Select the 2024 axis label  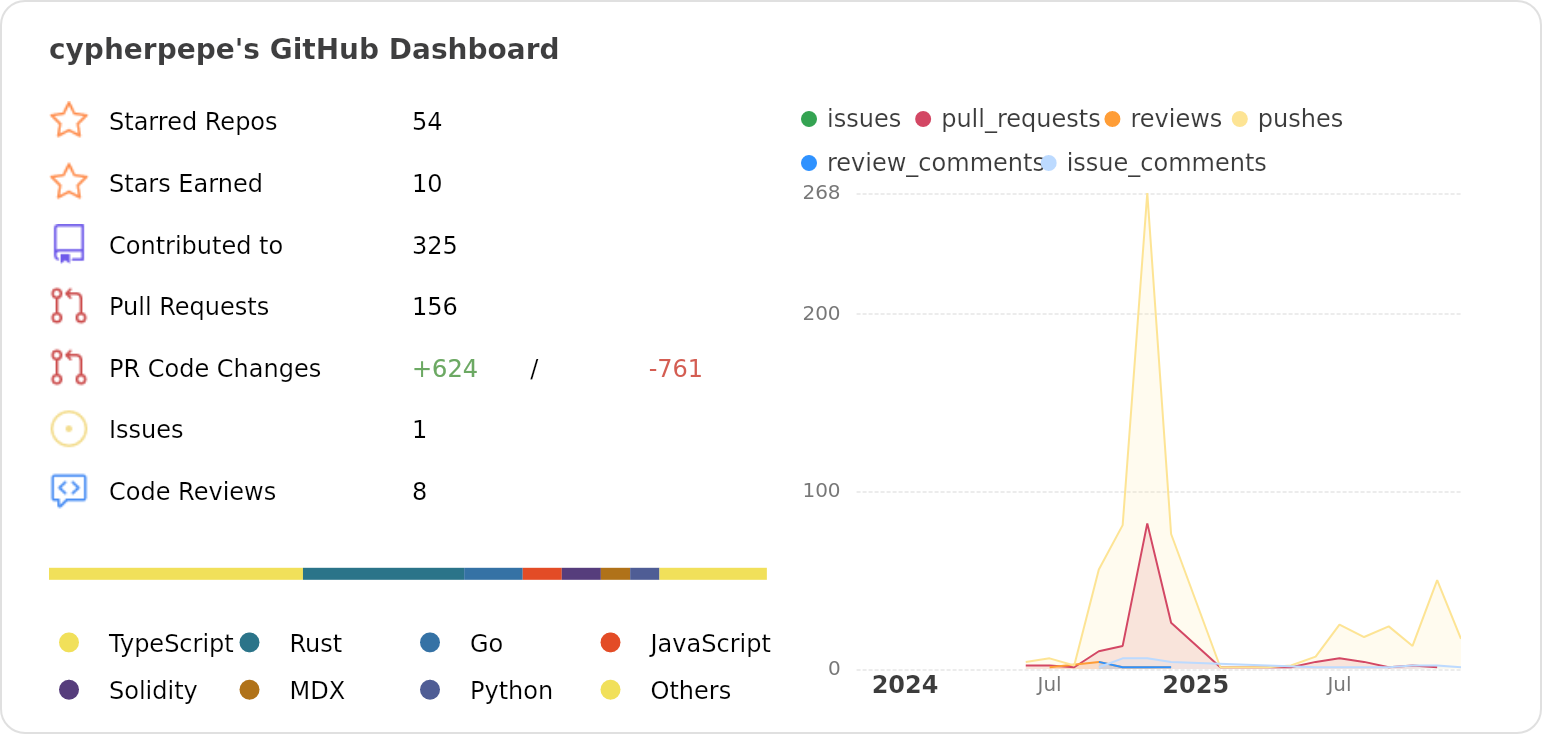pos(903,684)
